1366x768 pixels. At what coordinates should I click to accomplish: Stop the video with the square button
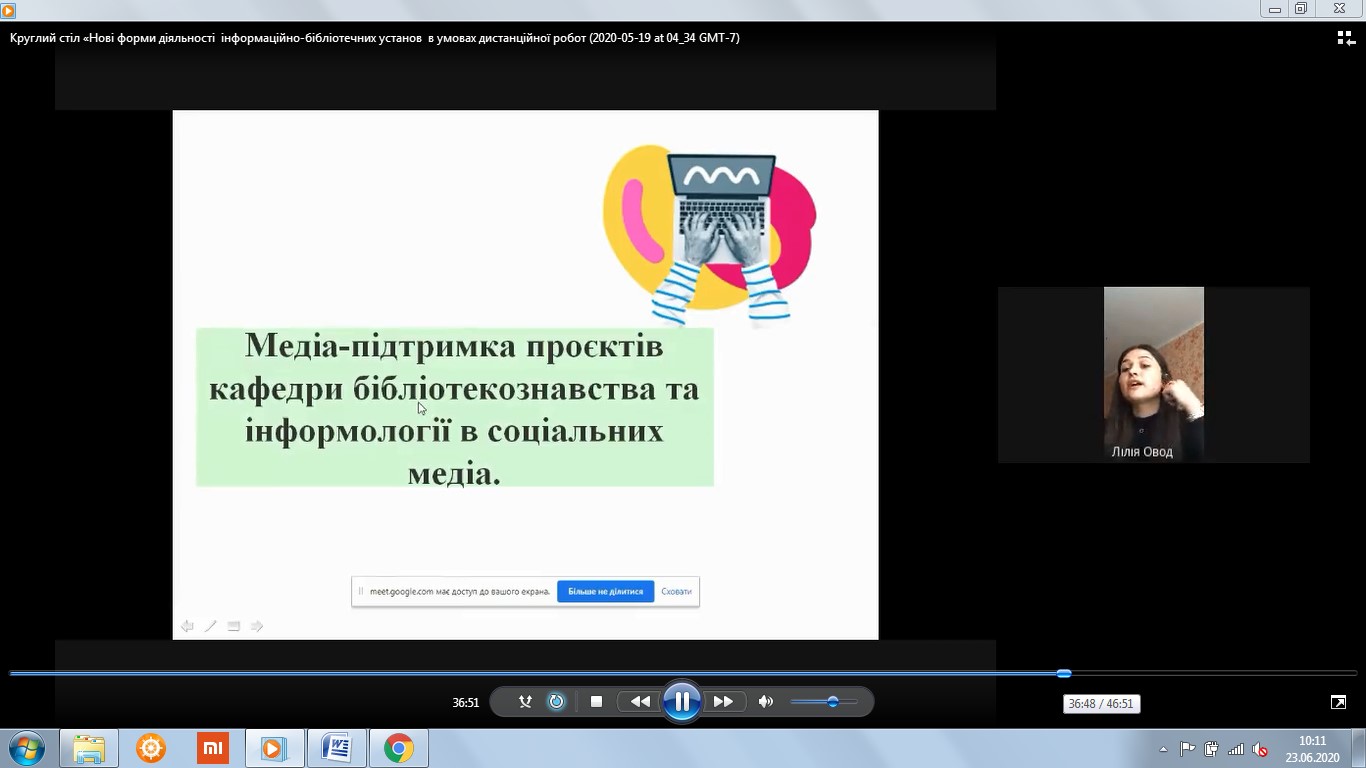point(596,702)
